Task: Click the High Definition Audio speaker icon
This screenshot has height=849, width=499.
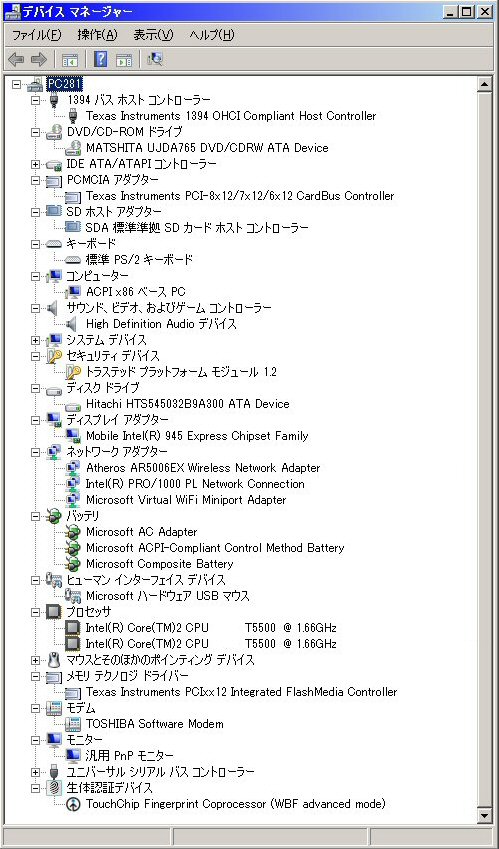Action: point(72,324)
